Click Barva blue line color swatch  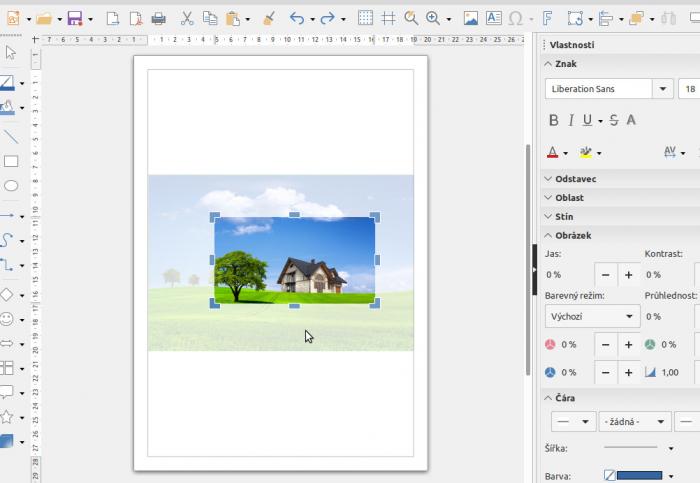click(639, 476)
